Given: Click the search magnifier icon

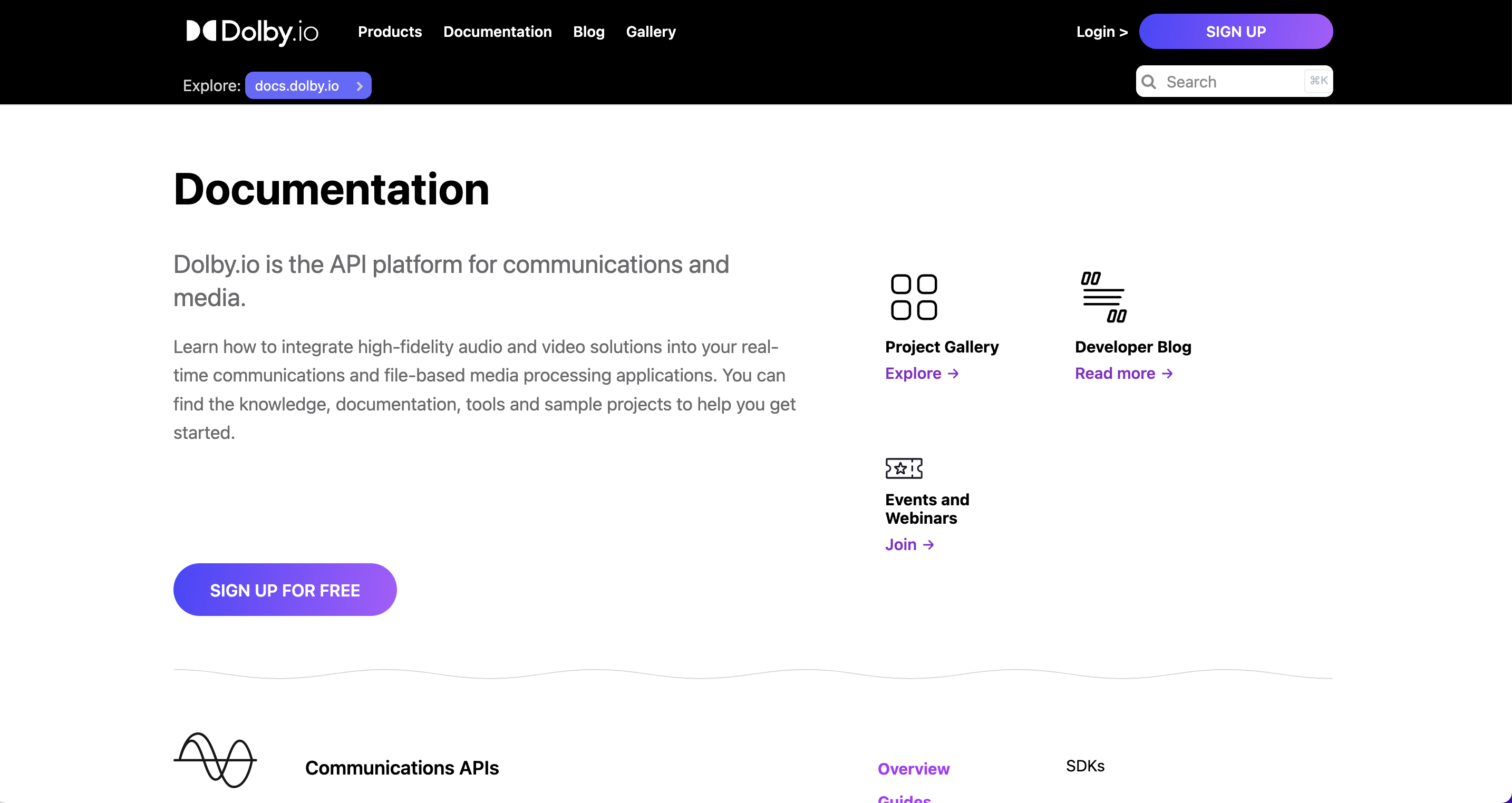Looking at the screenshot, I should pos(1149,82).
